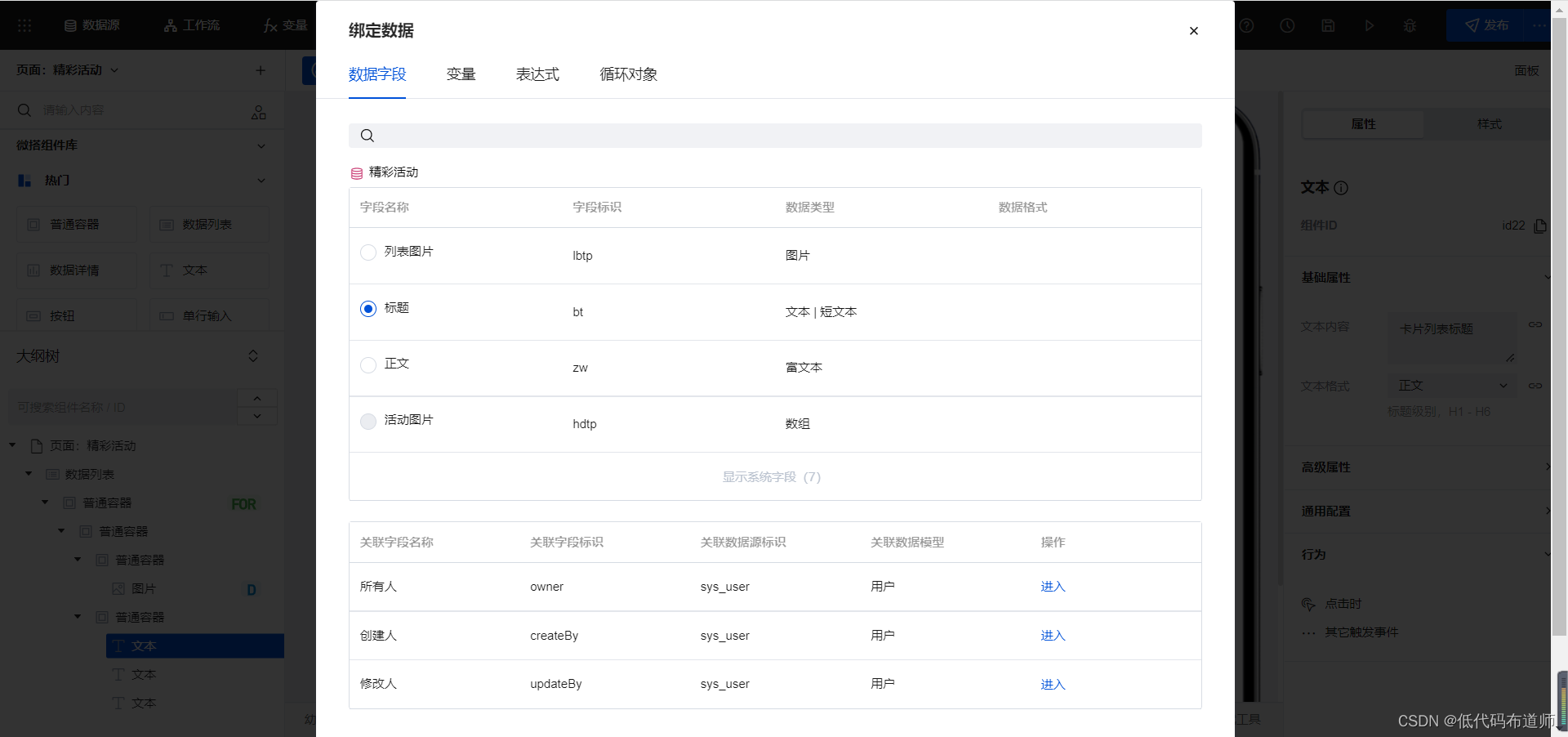The image size is (1568, 737).
Task: Click the top-right more options ellipsis
Action: (x=1540, y=25)
